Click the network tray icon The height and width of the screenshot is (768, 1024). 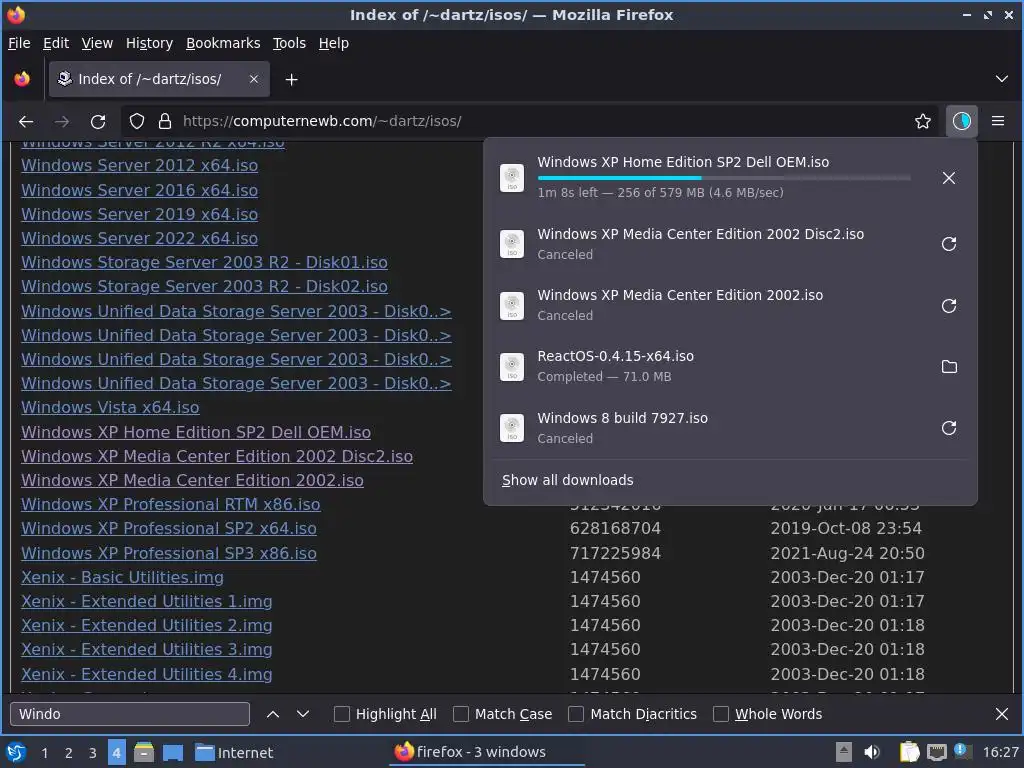(x=936, y=752)
